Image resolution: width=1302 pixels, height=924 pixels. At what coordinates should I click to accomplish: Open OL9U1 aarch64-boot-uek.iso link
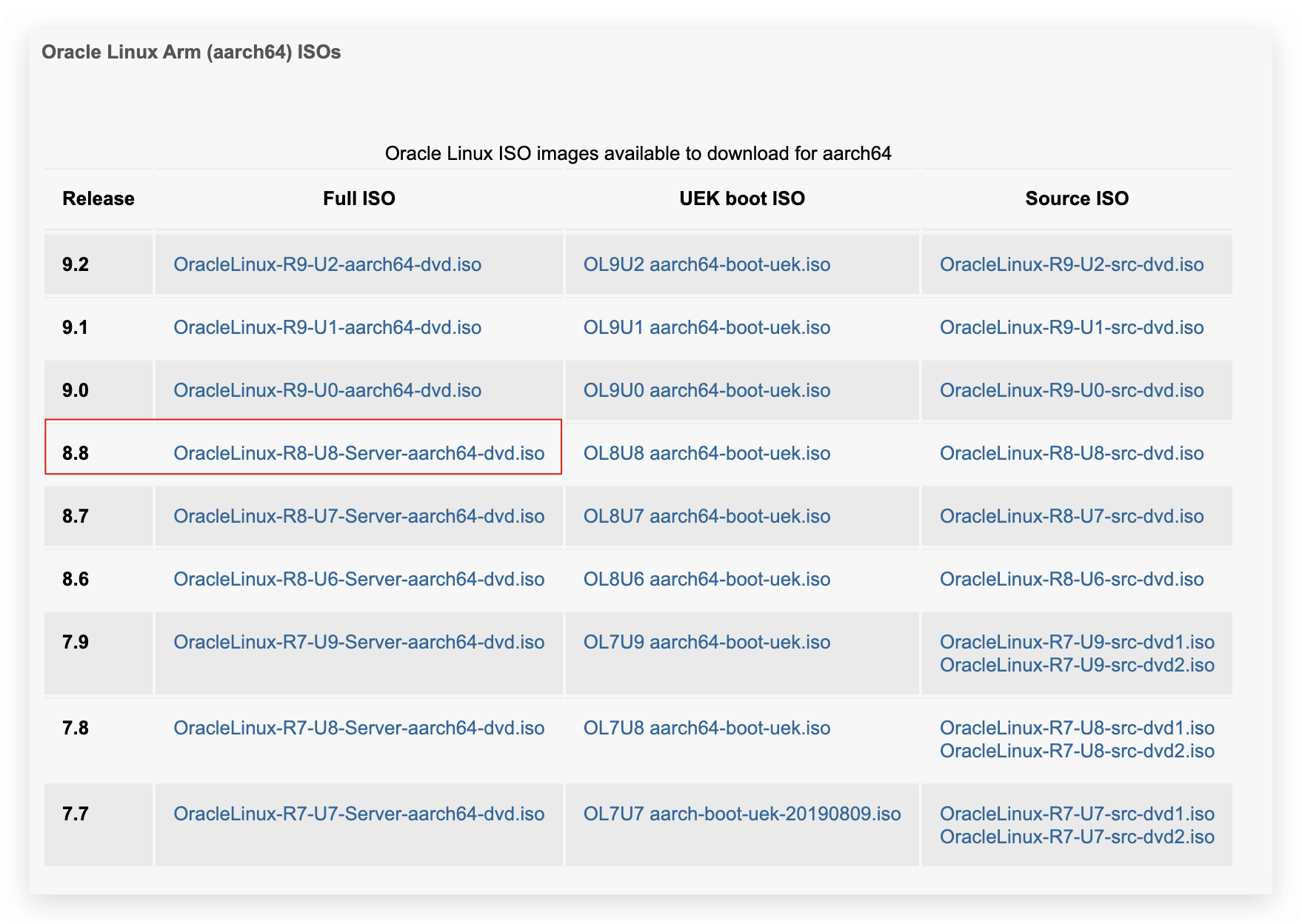point(707,327)
